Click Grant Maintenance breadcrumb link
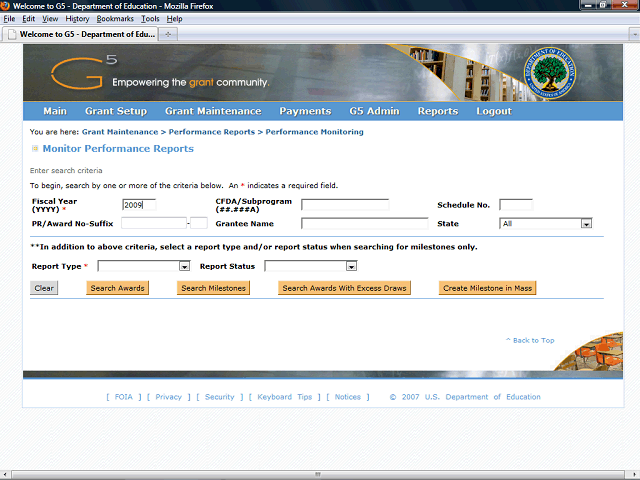Viewport: 640px width, 480px height. 120,132
